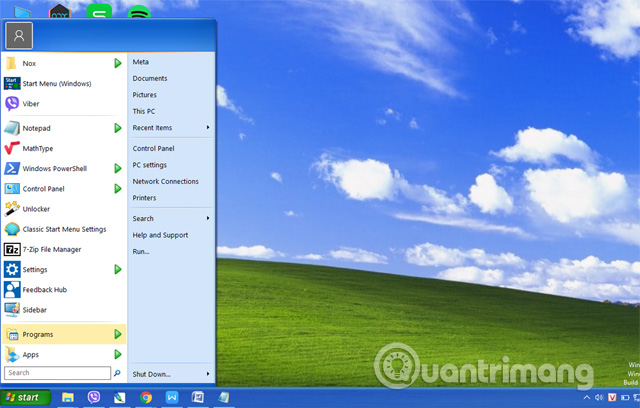Viewport: 640px width, 408px height.
Task: Expand the Notepad green arrow
Action: point(118,128)
